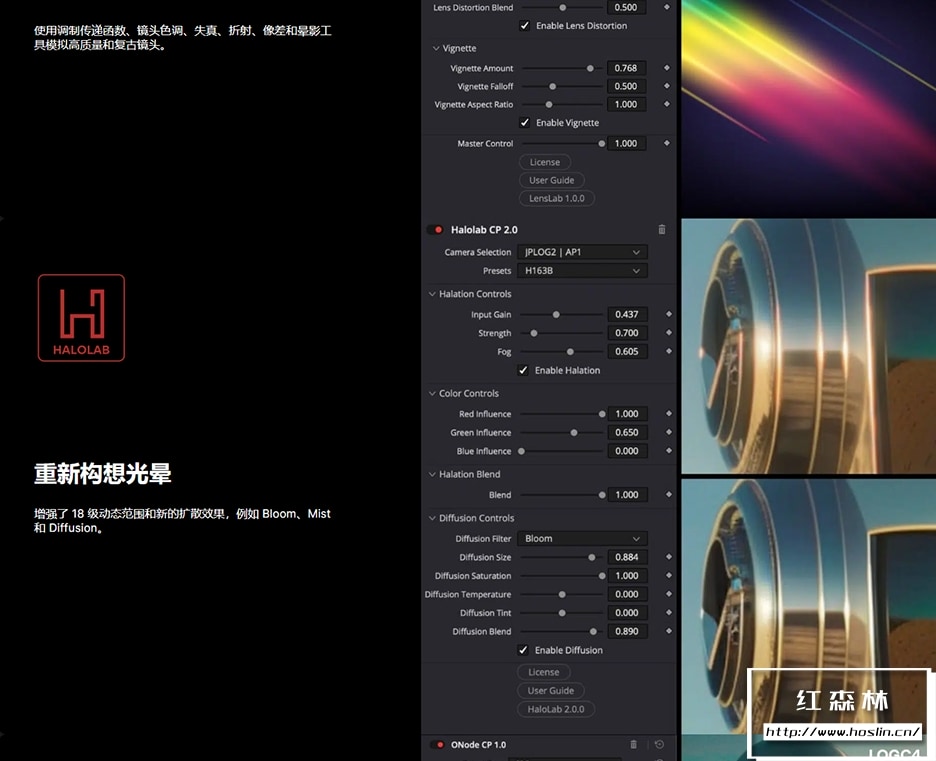Click keyframe diamond for Diffusion Blend
The image size is (936, 761).
(x=669, y=631)
